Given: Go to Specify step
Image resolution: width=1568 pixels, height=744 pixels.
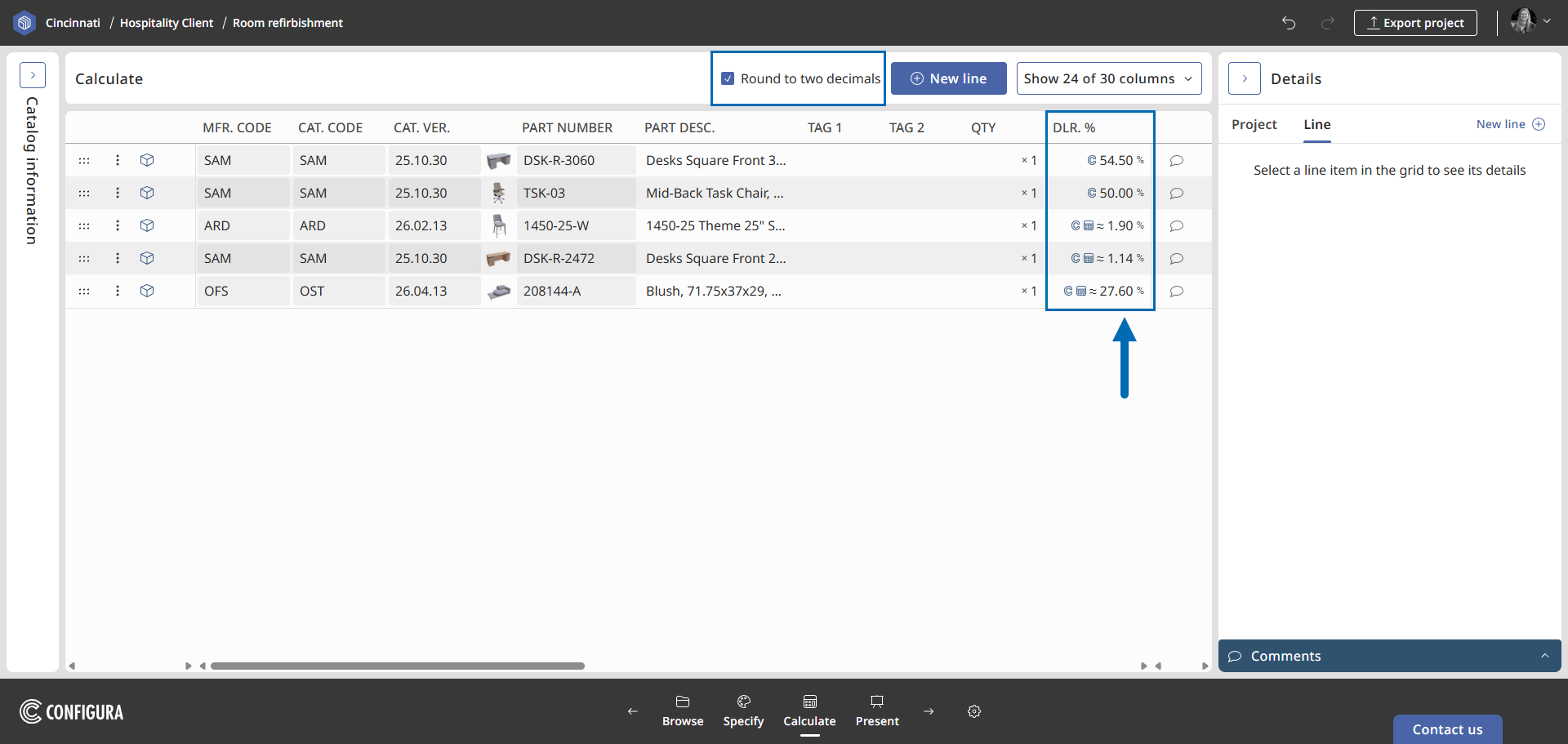Looking at the screenshot, I should point(743,711).
